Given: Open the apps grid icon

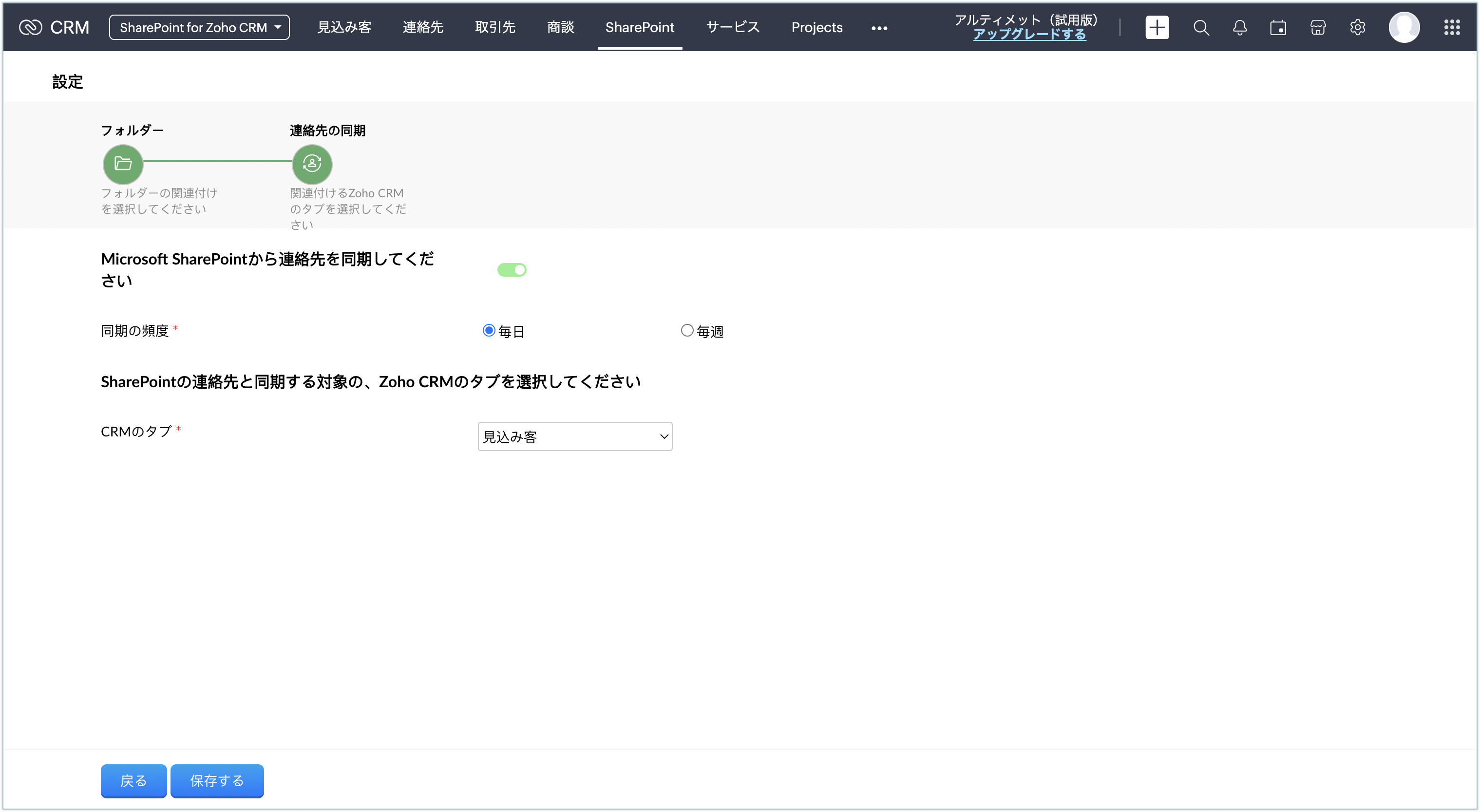Looking at the screenshot, I should tap(1451, 27).
